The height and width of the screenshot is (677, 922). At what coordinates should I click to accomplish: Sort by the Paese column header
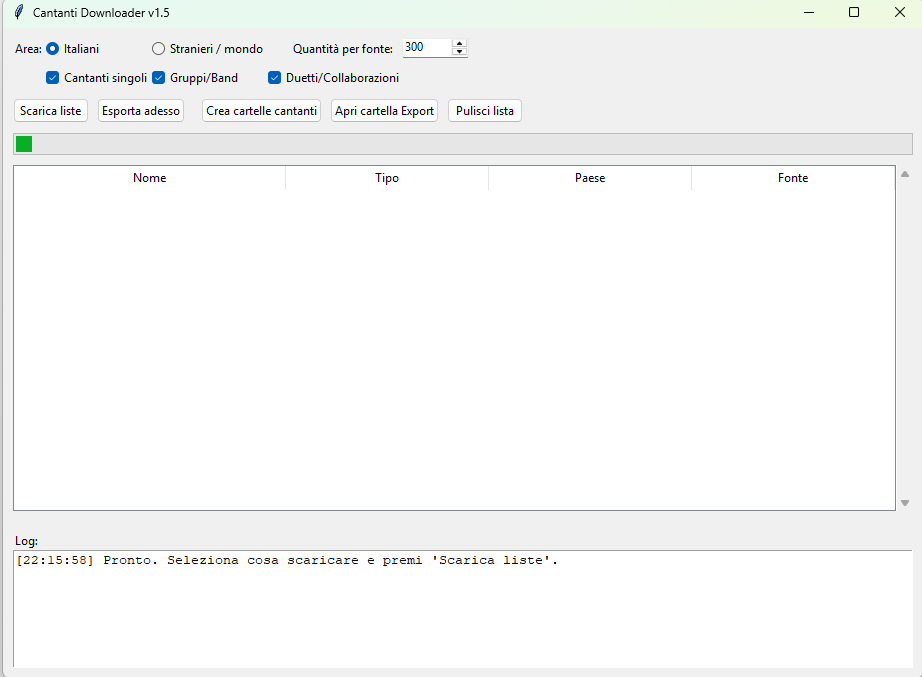coord(590,178)
